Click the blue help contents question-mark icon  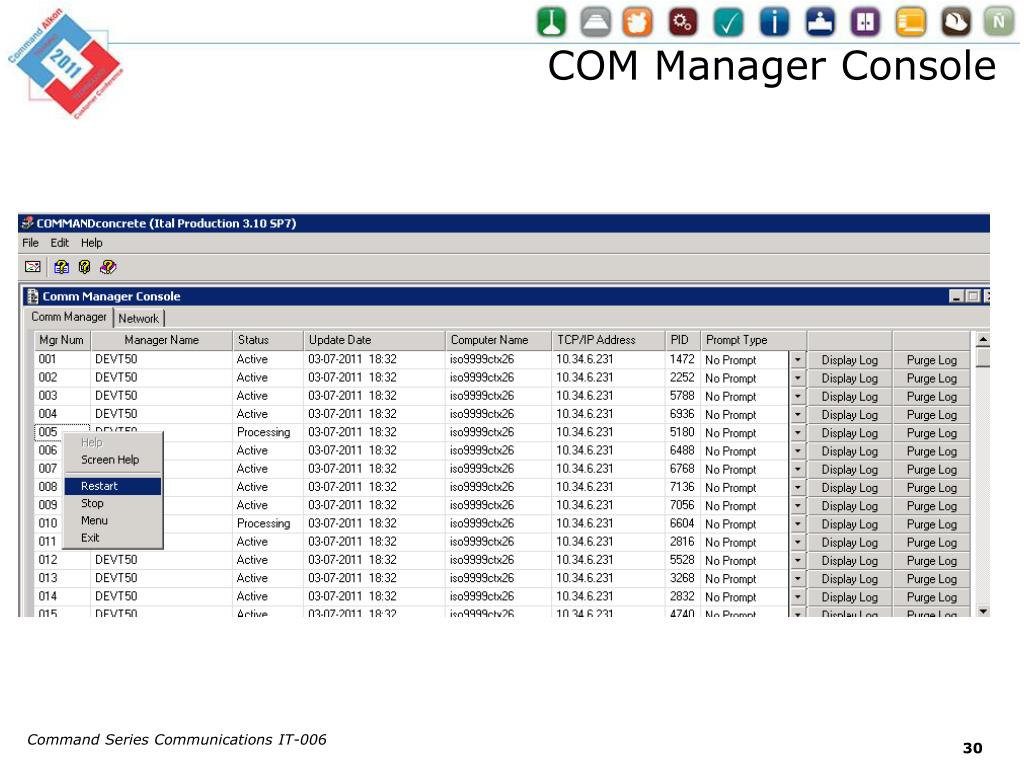click(61, 266)
